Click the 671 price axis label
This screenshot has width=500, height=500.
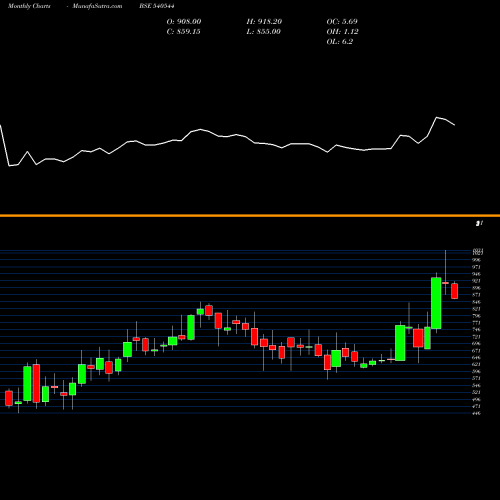pyautogui.click(x=477, y=351)
